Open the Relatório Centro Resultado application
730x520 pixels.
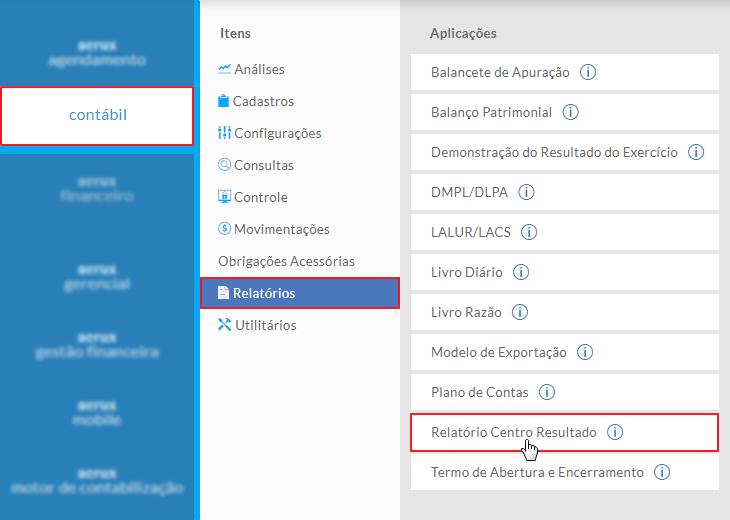pyautogui.click(x=513, y=432)
